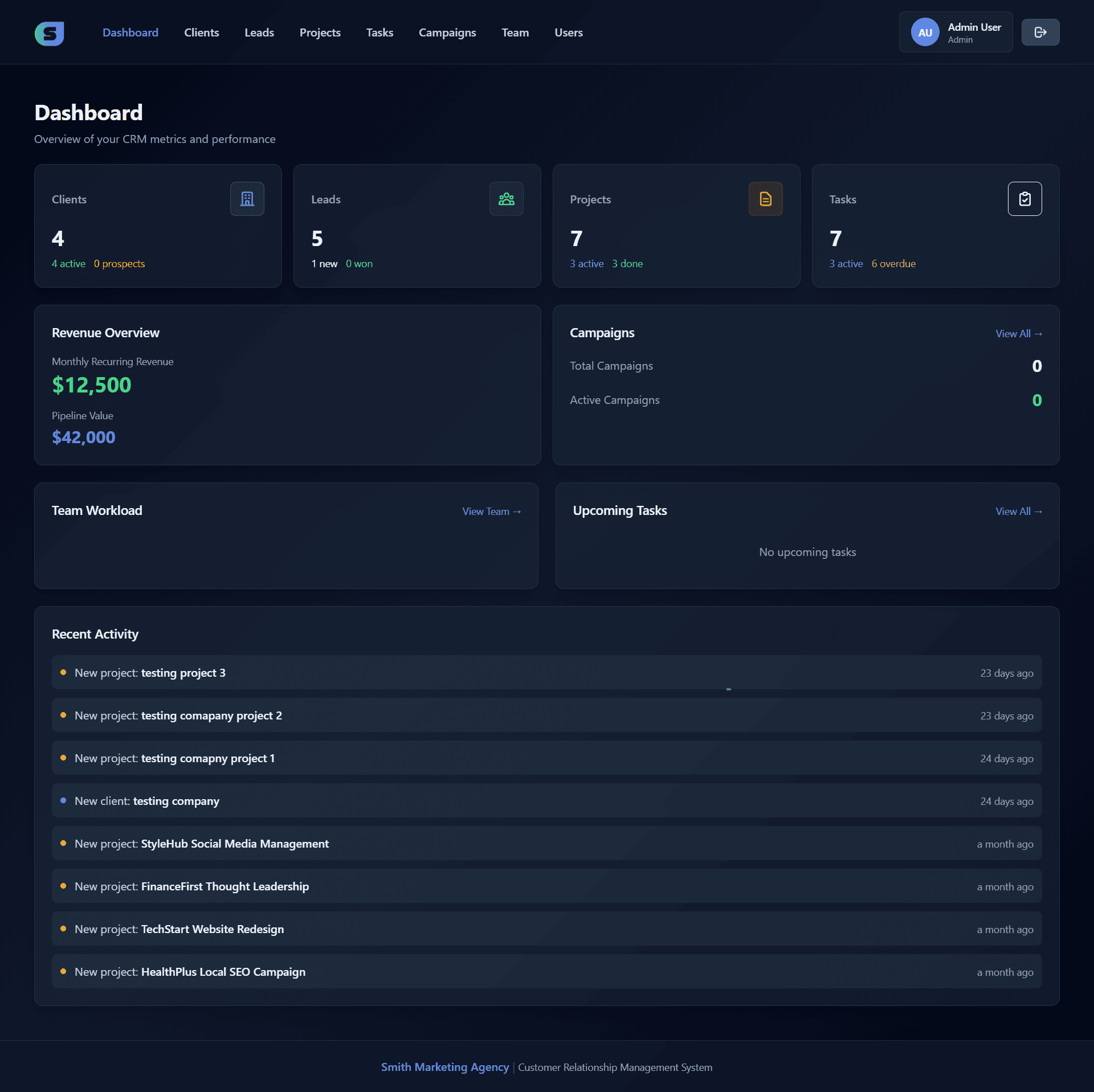Click the '0 prospects' text

[119, 264]
